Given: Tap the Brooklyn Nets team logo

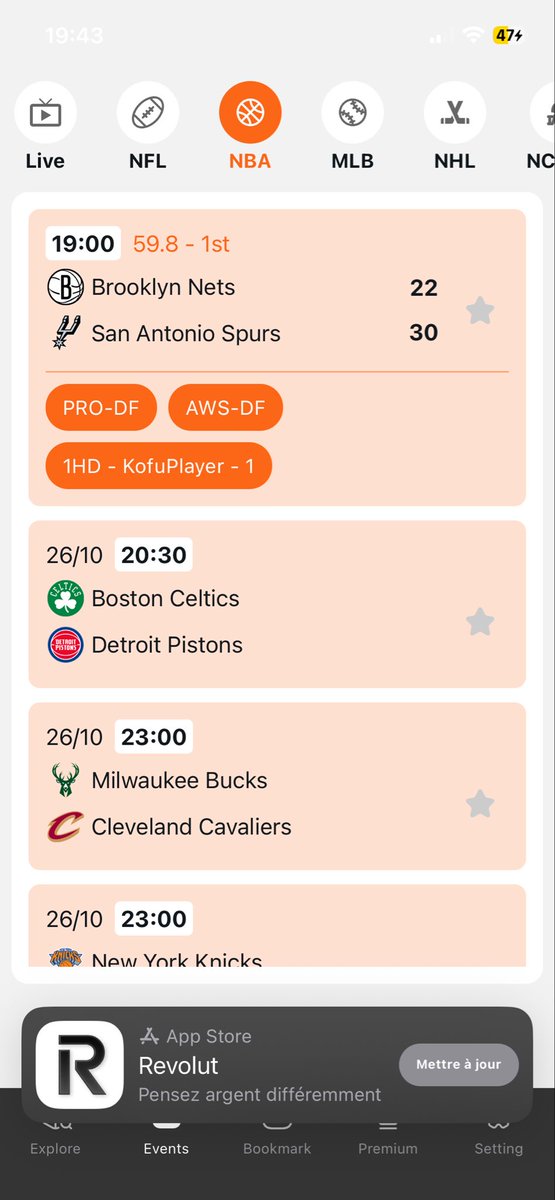Looking at the screenshot, I should (x=65, y=288).
